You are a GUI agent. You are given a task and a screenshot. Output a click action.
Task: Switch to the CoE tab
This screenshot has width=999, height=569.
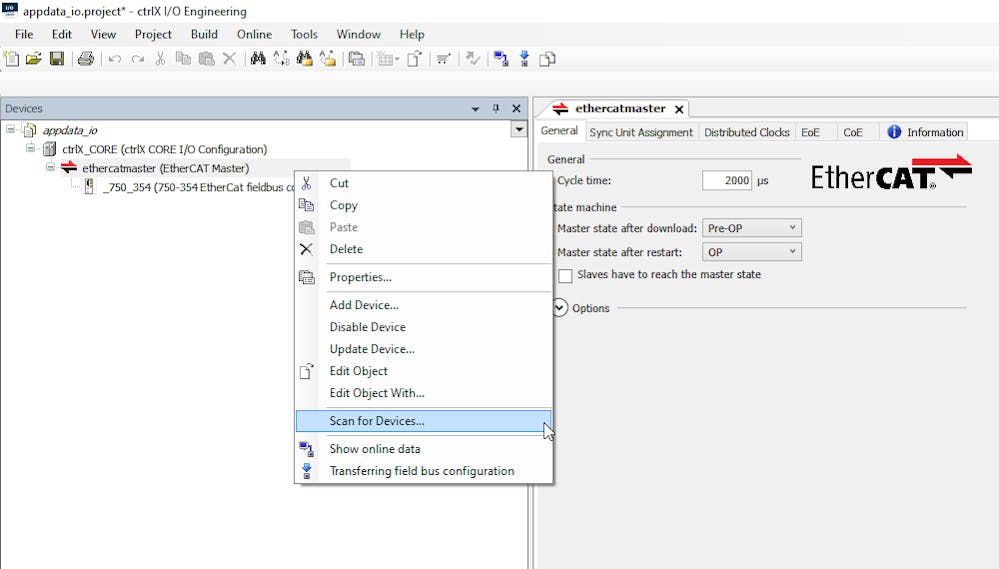click(852, 132)
